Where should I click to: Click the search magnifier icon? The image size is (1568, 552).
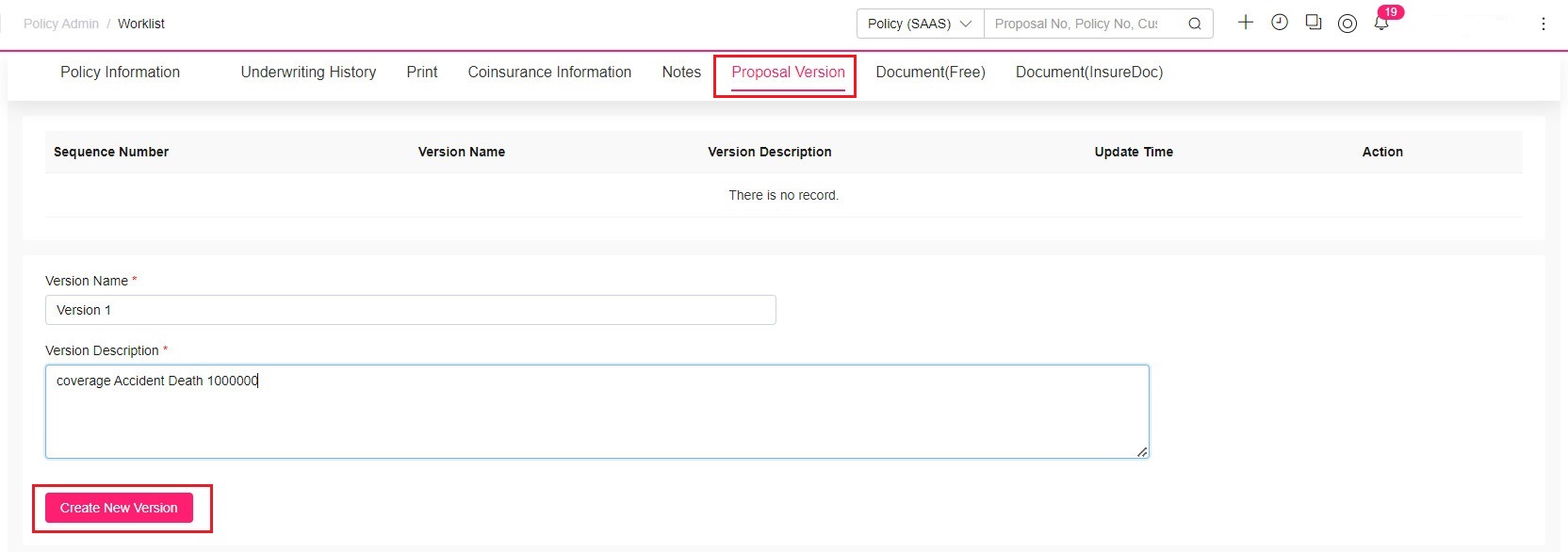coord(1194,24)
